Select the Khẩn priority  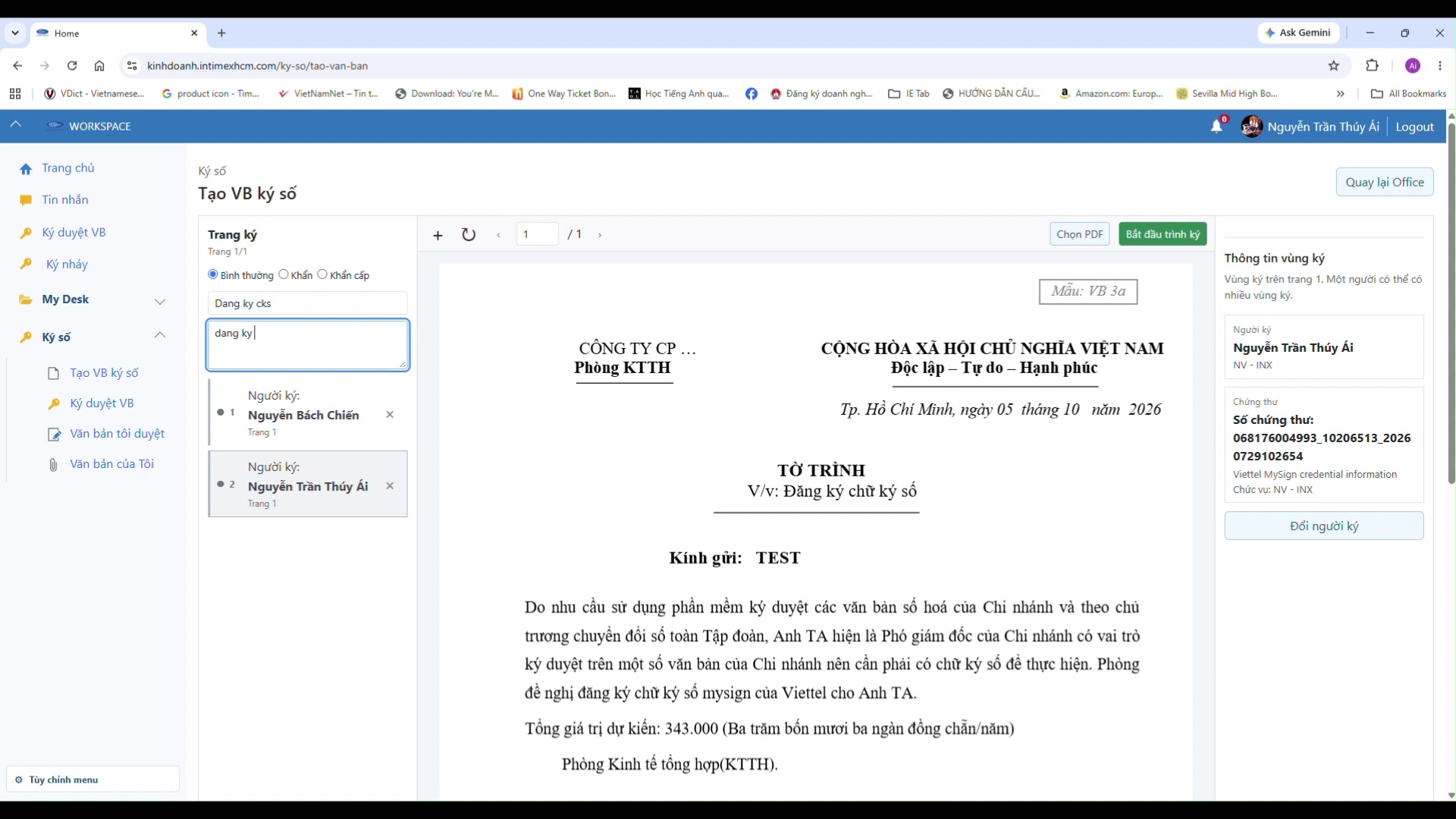click(x=284, y=275)
